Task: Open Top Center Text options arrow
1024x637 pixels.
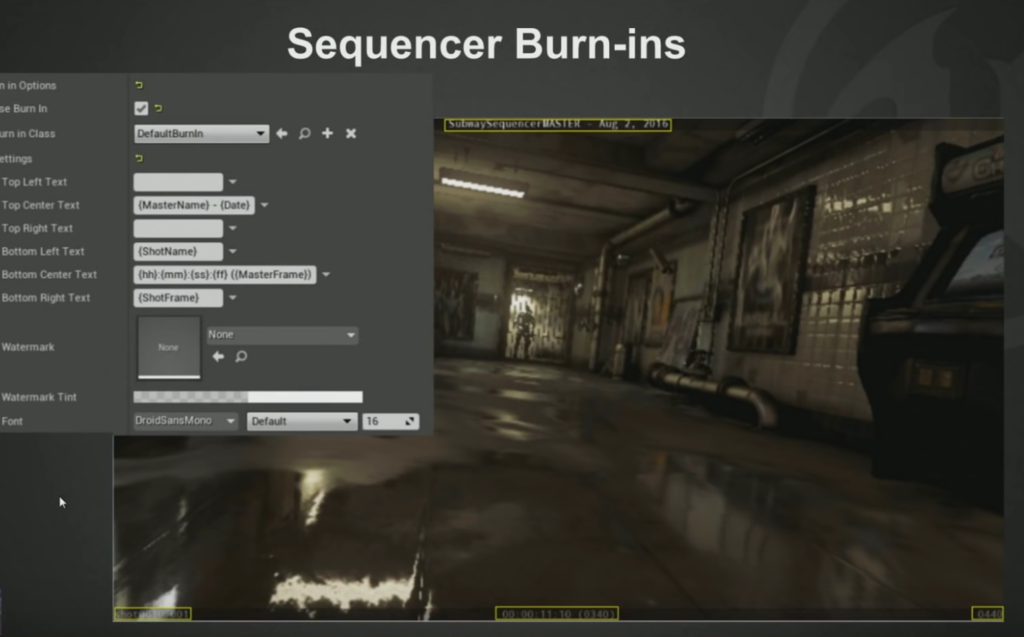Action: 264,205
